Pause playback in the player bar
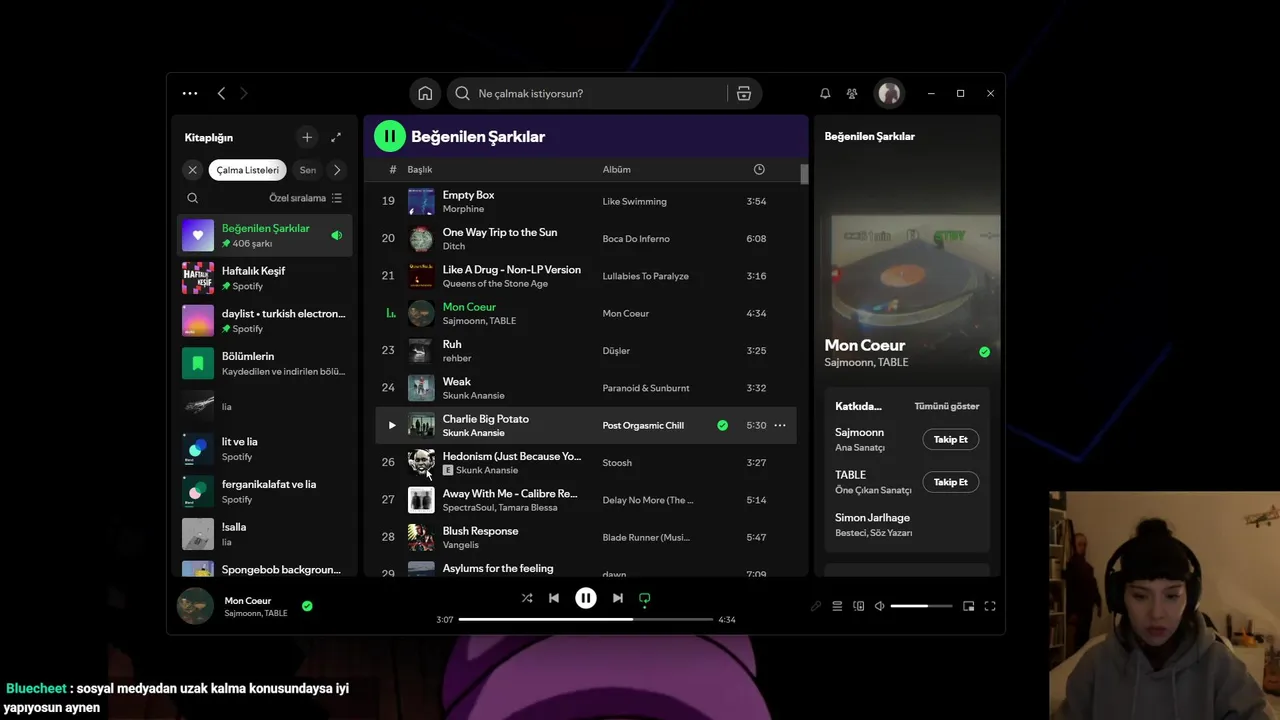The height and width of the screenshot is (720, 1280). coord(586,598)
